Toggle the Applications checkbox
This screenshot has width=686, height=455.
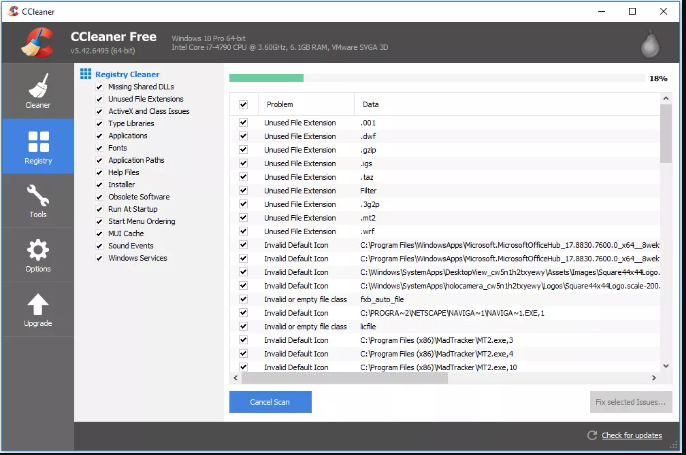[x=99, y=136]
